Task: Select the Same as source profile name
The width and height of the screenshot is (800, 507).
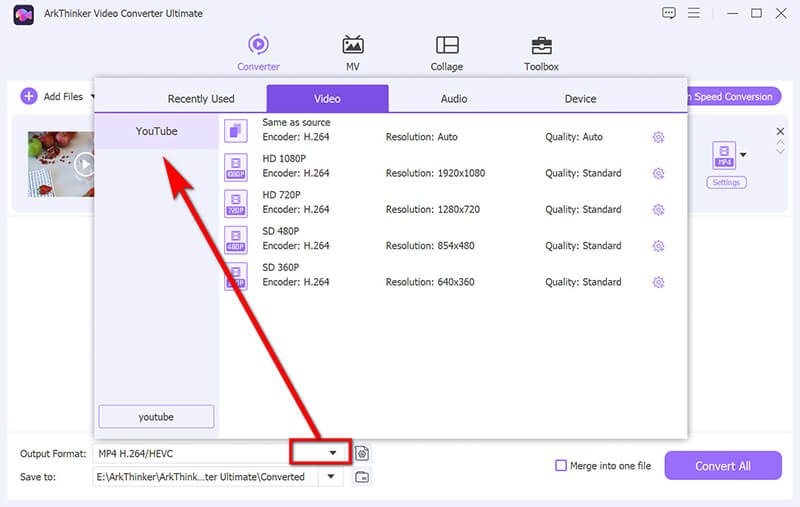Action: [x=296, y=122]
